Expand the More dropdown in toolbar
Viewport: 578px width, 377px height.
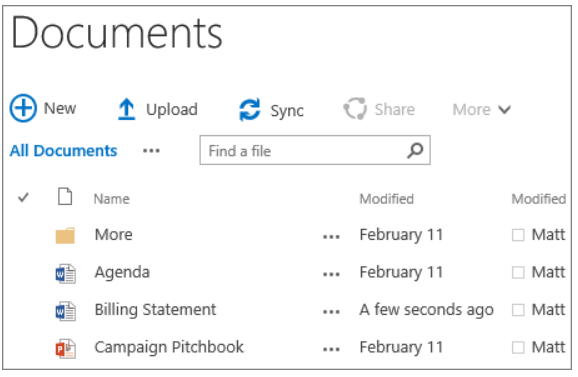point(481,110)
